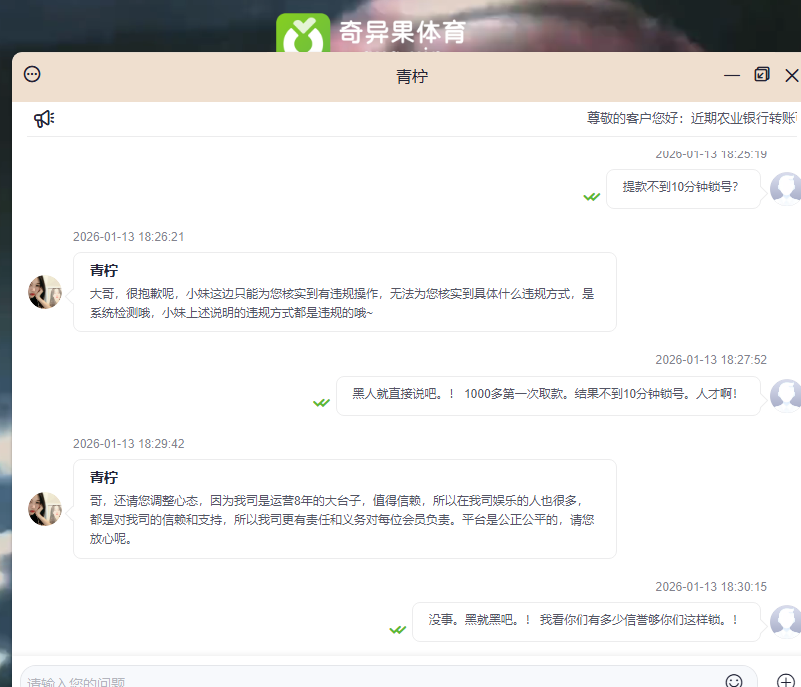Click the plus icon beside the emoji picker
801x687 pixels.
tap(785, 682)
